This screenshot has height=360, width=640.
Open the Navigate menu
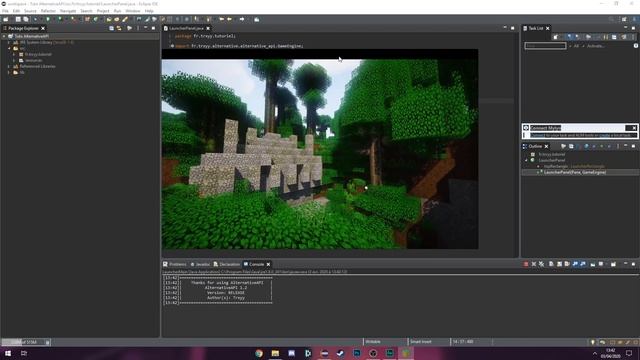pos(68,11)
